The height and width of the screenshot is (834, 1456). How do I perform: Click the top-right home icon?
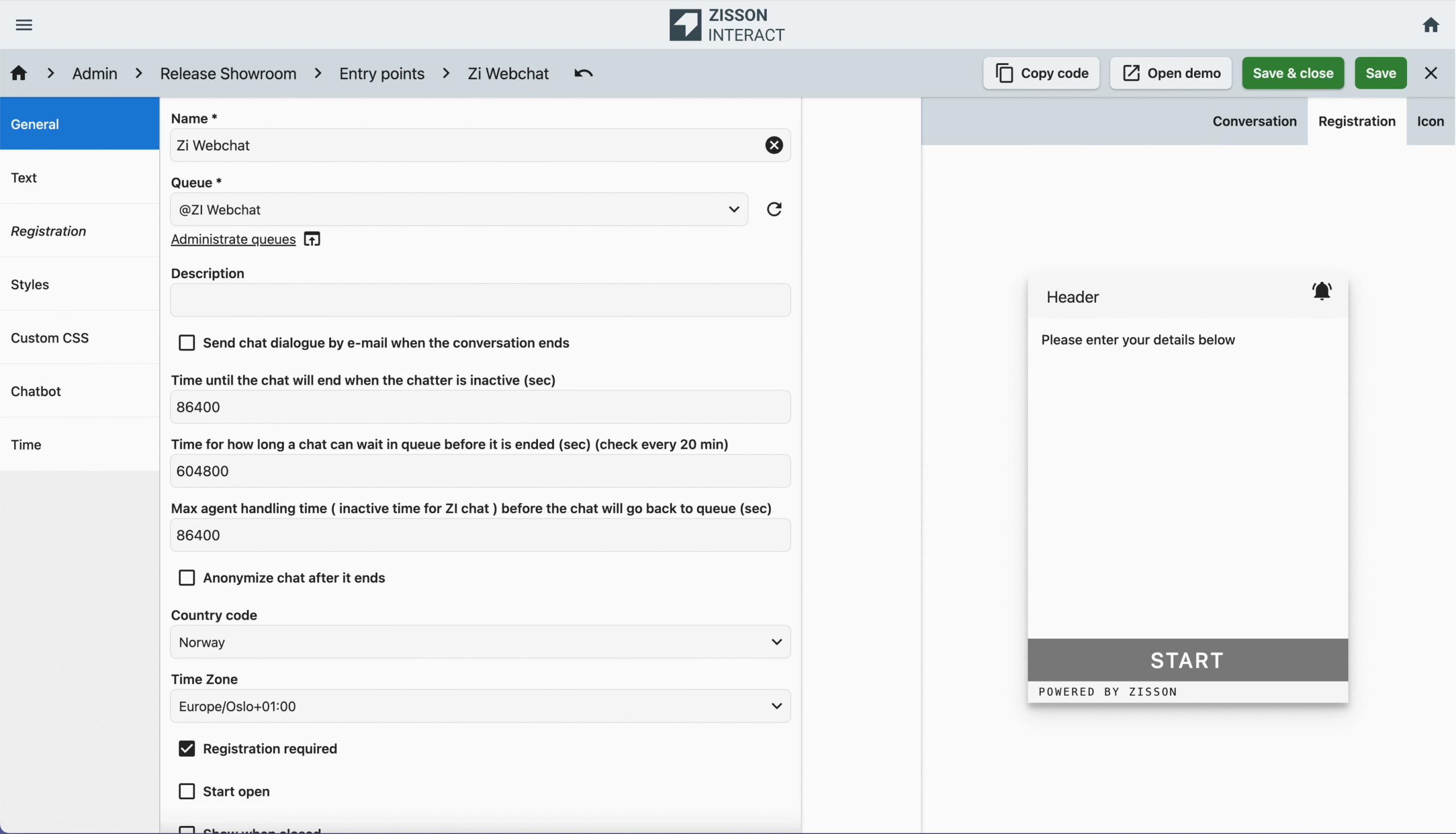(x=1430, y=24)
